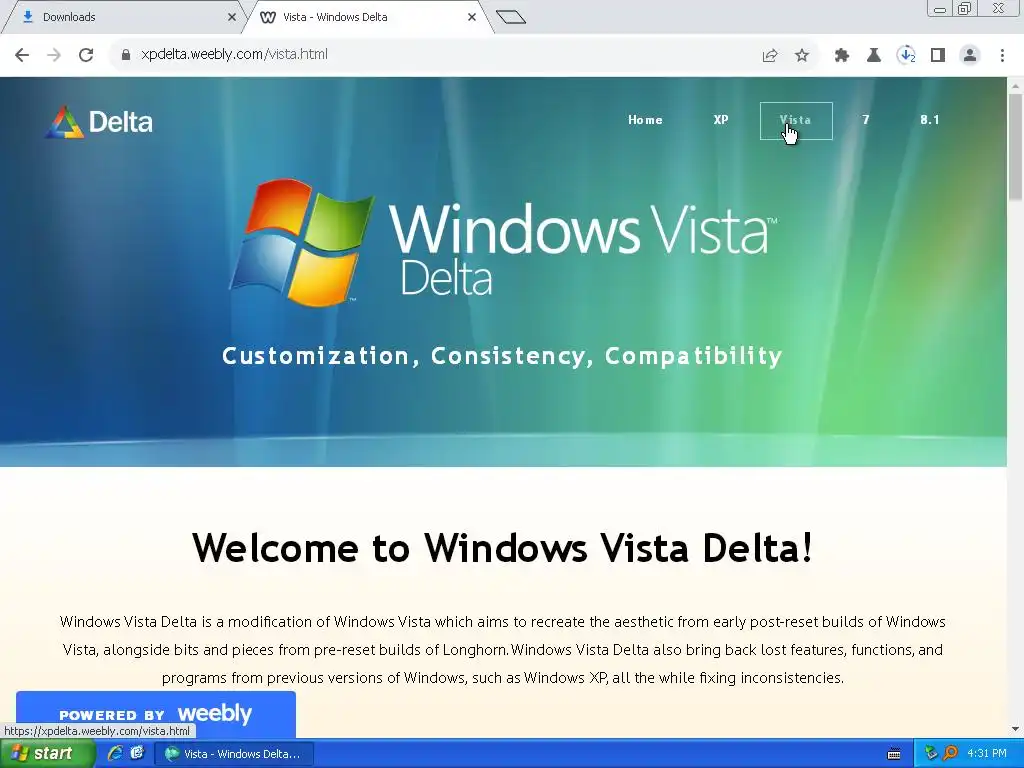Close the Vista - Windows Delta tab

472,17
